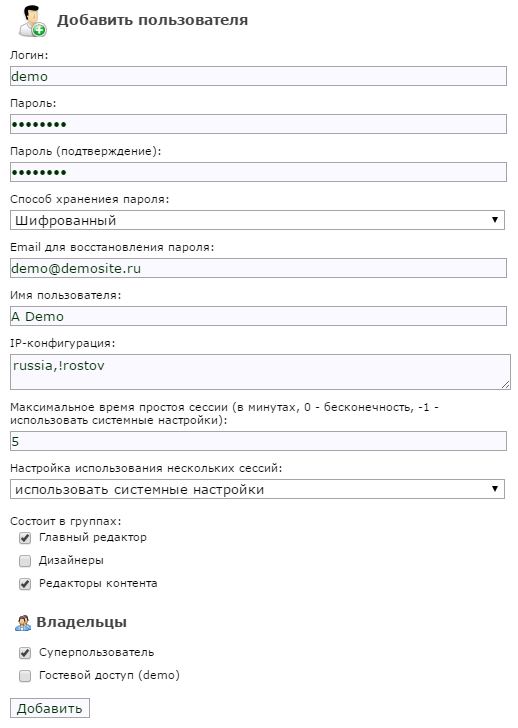Screen dimensions: 518x728
Task: Toggle the Суперпользователь checkbox
Action: point(25,653)
